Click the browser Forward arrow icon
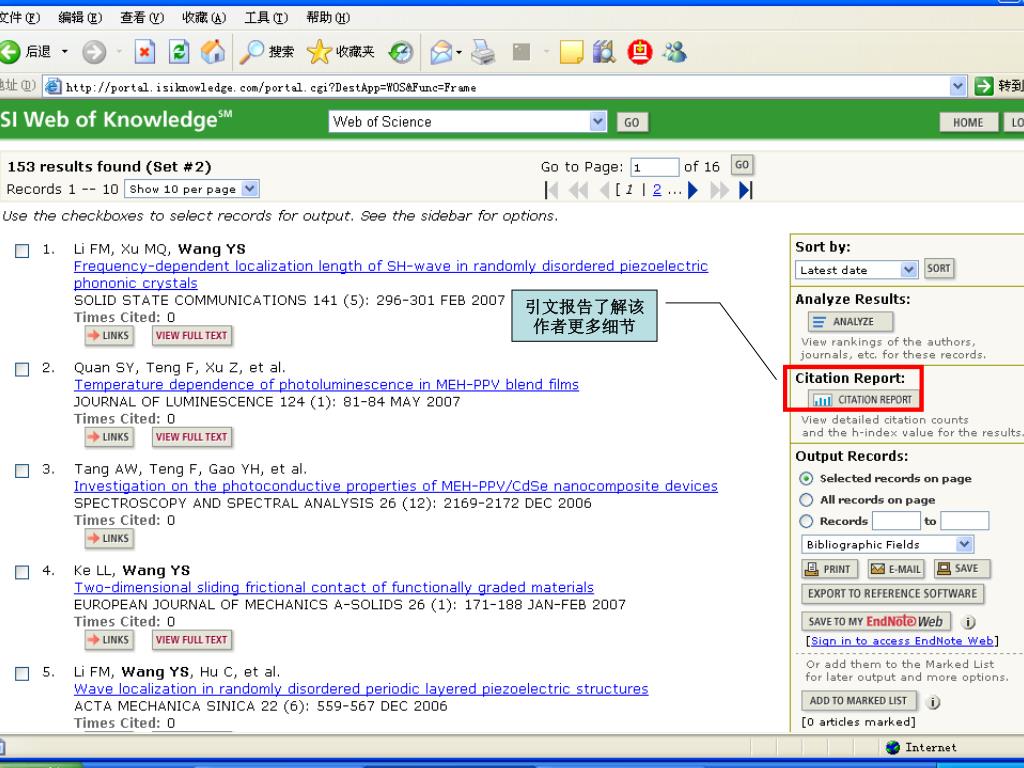The width and height of the screenshot is (1024, 768). (94, 52)
